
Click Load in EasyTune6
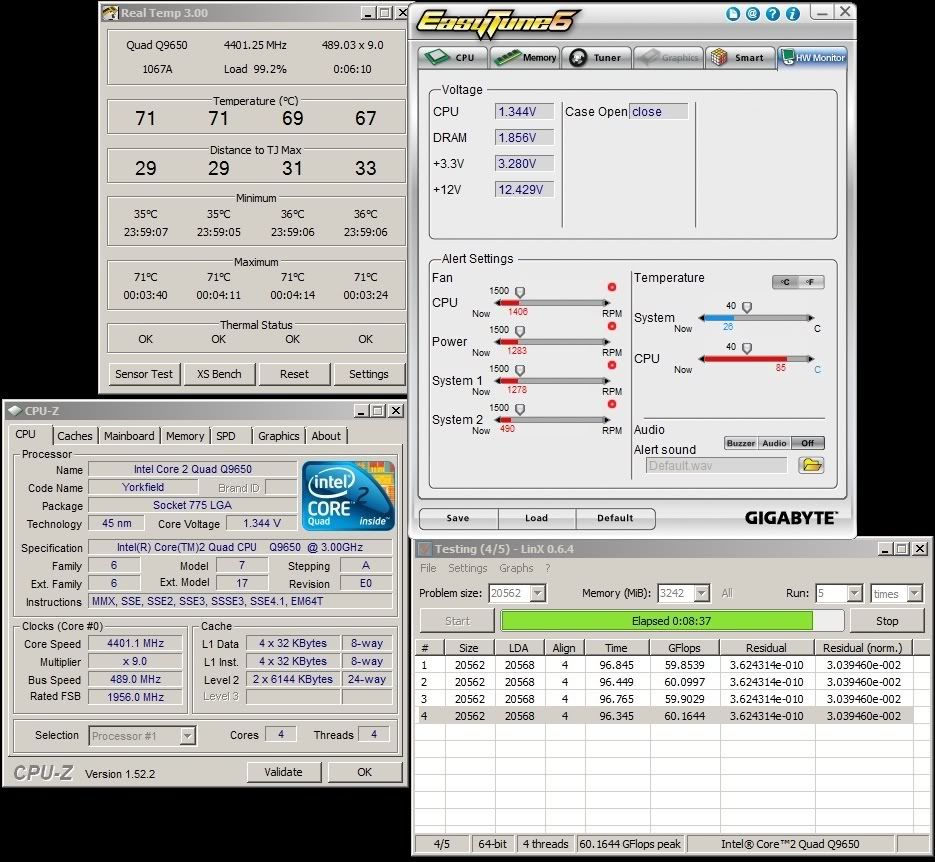coord(537,518)
